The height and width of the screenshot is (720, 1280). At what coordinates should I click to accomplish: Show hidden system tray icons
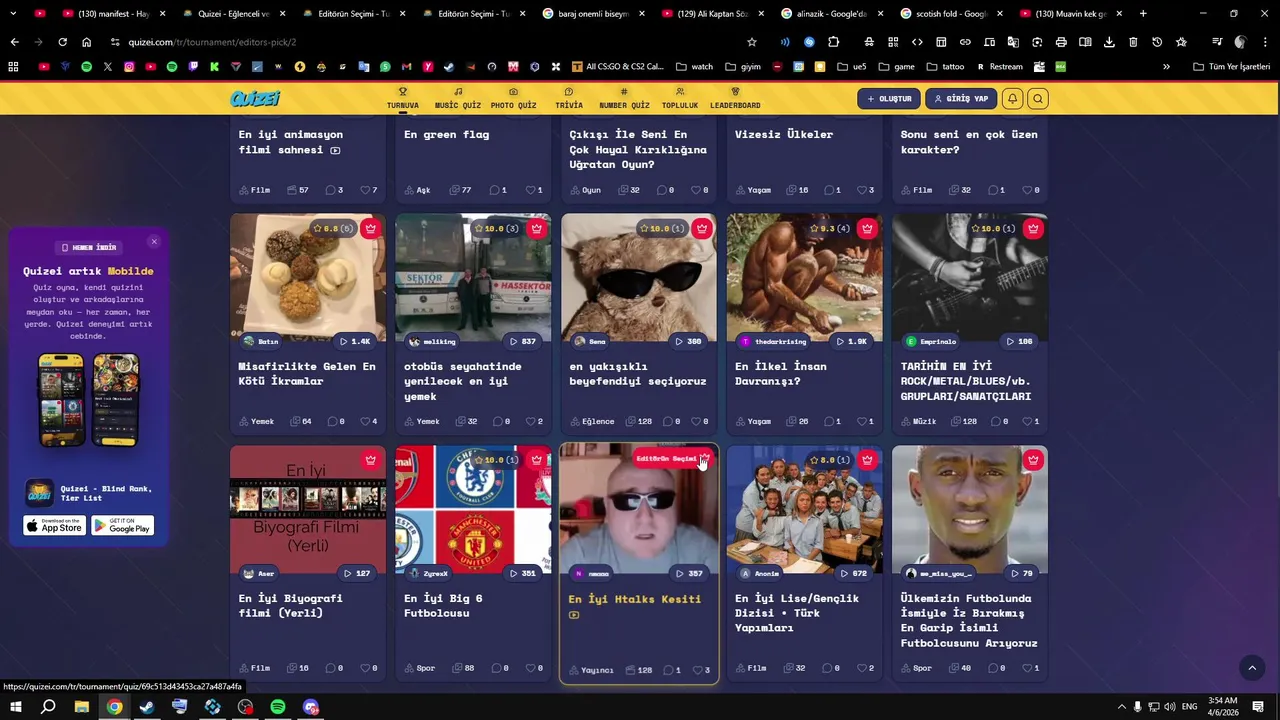[x=1121, y=707]
